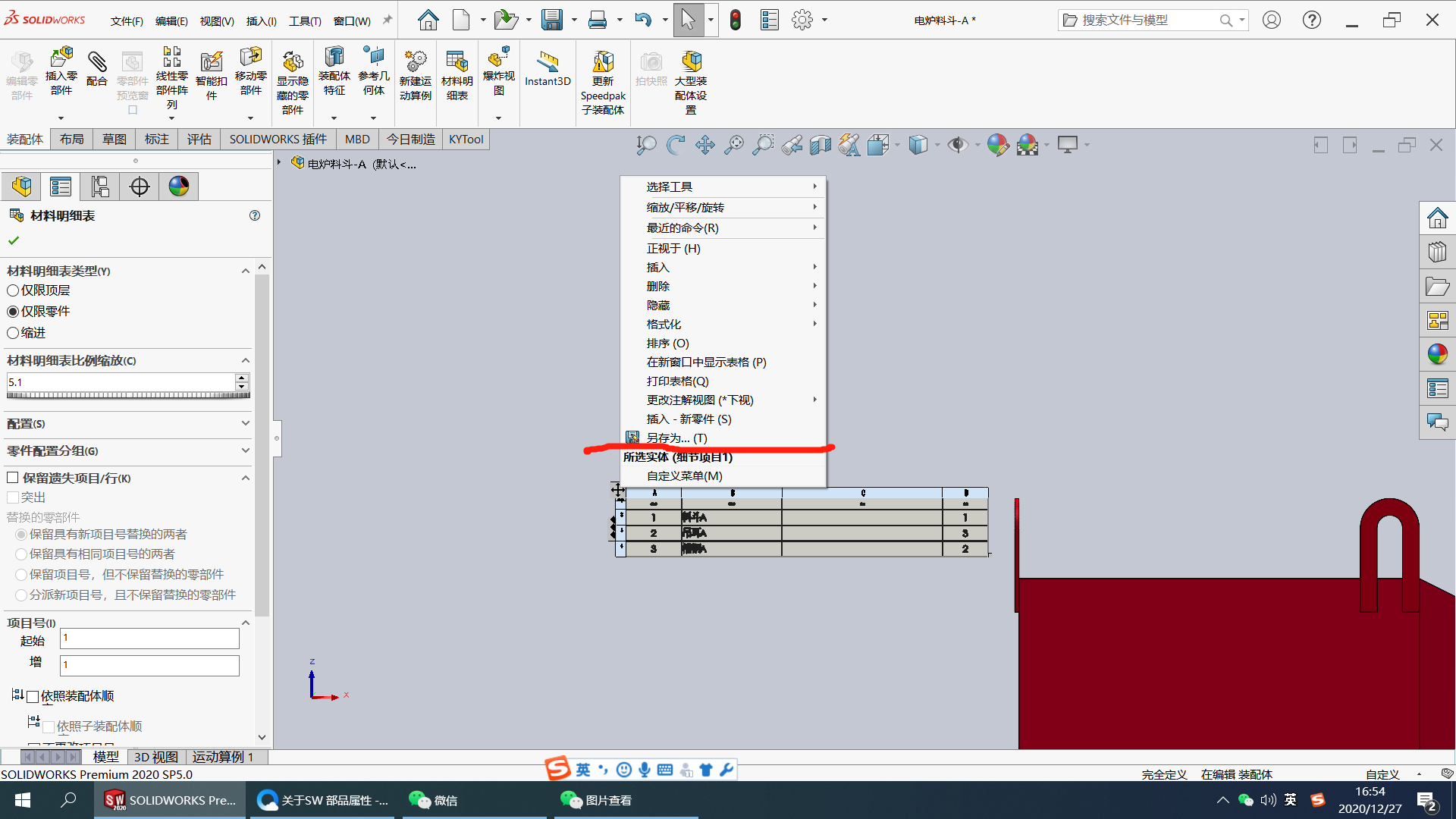Expand the 零件配置分组(G) section
This screenshot has width=1456, height=819.
click(245, 450)
